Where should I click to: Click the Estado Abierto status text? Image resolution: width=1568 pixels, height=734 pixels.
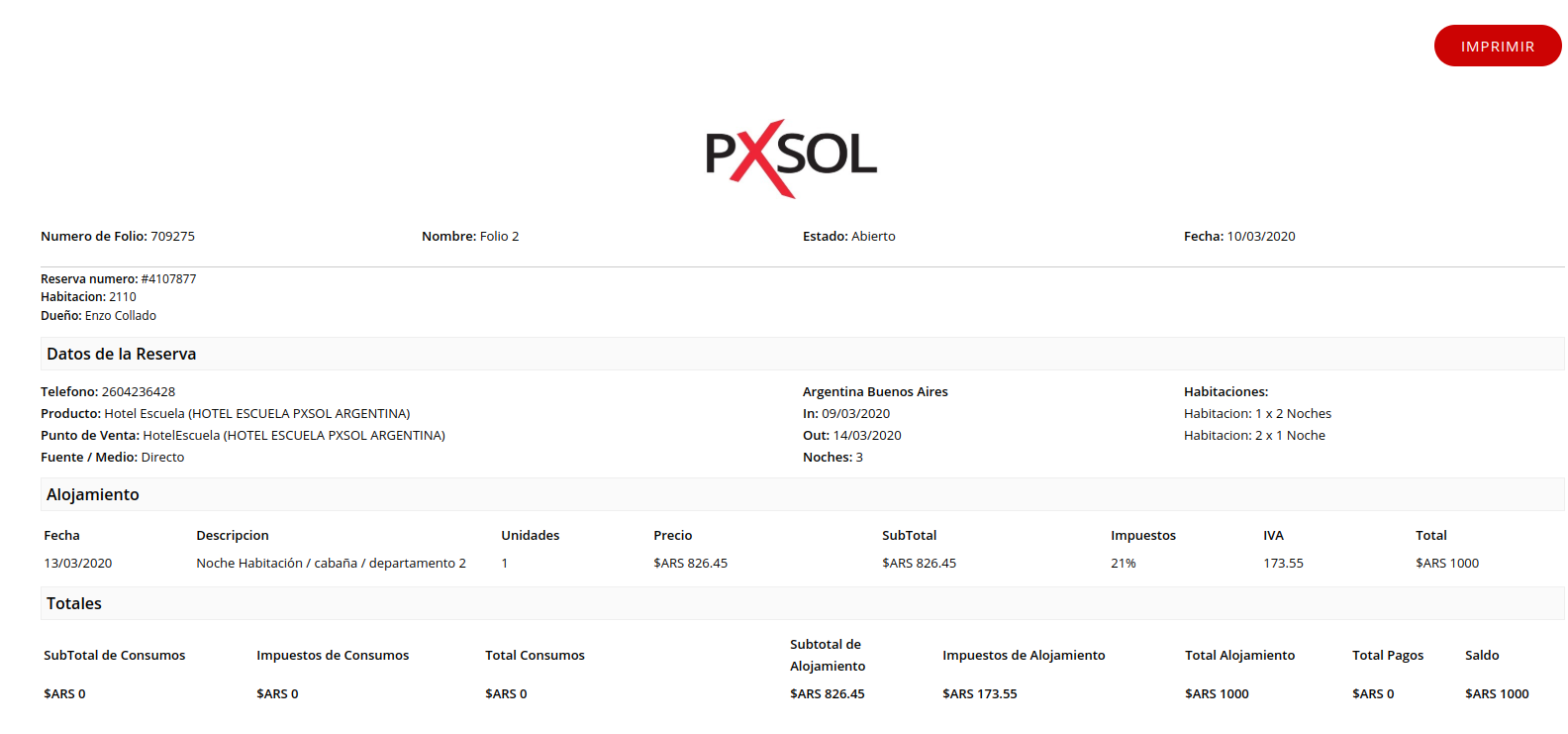[848, 237]
